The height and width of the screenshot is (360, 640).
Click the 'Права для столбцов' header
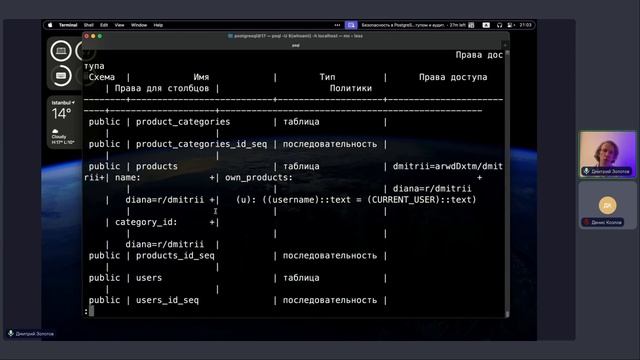(162, 88)
